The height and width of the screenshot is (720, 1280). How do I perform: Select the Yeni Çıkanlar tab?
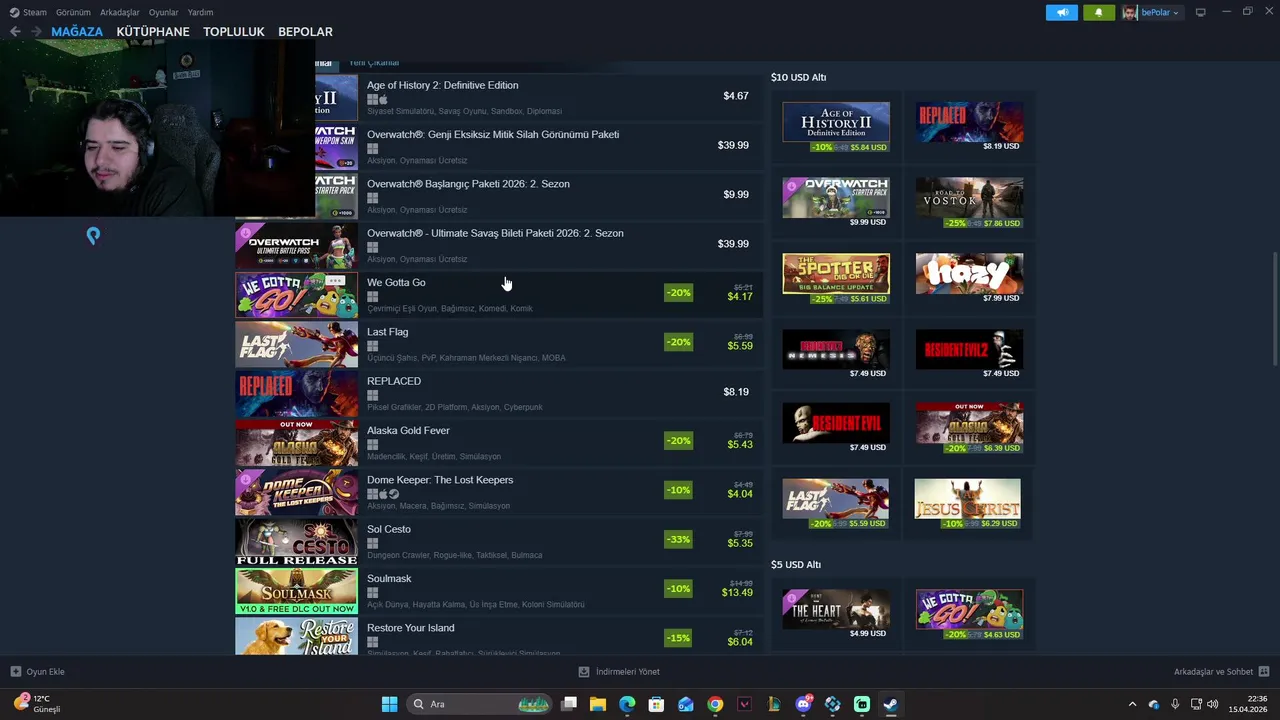373,63
